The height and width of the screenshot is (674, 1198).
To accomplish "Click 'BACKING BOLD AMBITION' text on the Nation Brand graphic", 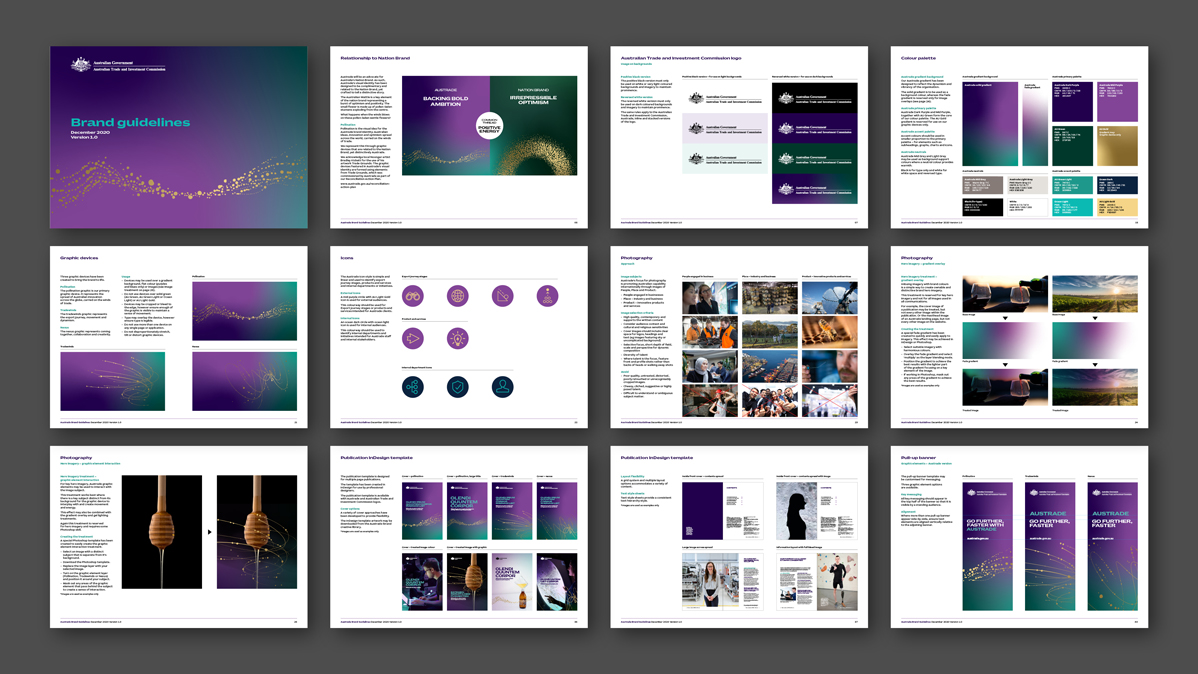I will point(445,101).
